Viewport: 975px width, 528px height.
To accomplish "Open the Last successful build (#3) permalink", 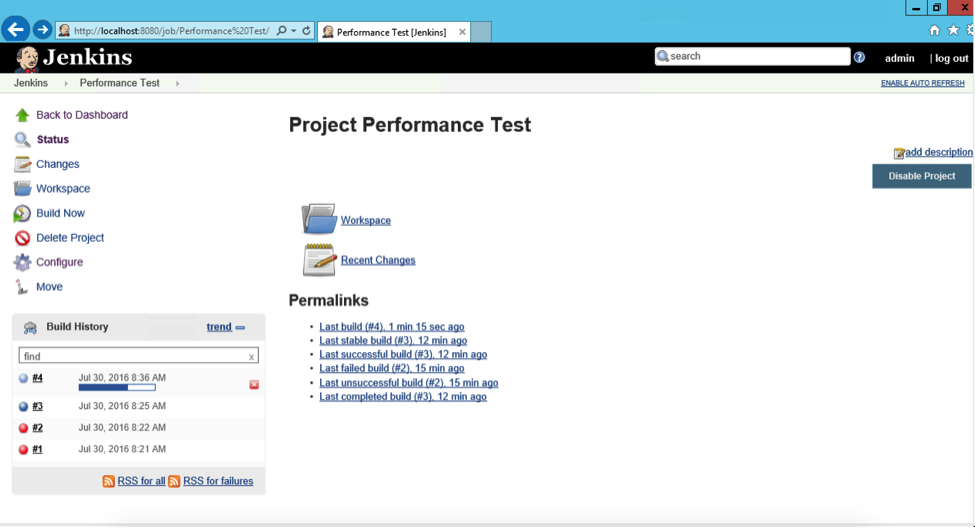I will tap(403, 354).
